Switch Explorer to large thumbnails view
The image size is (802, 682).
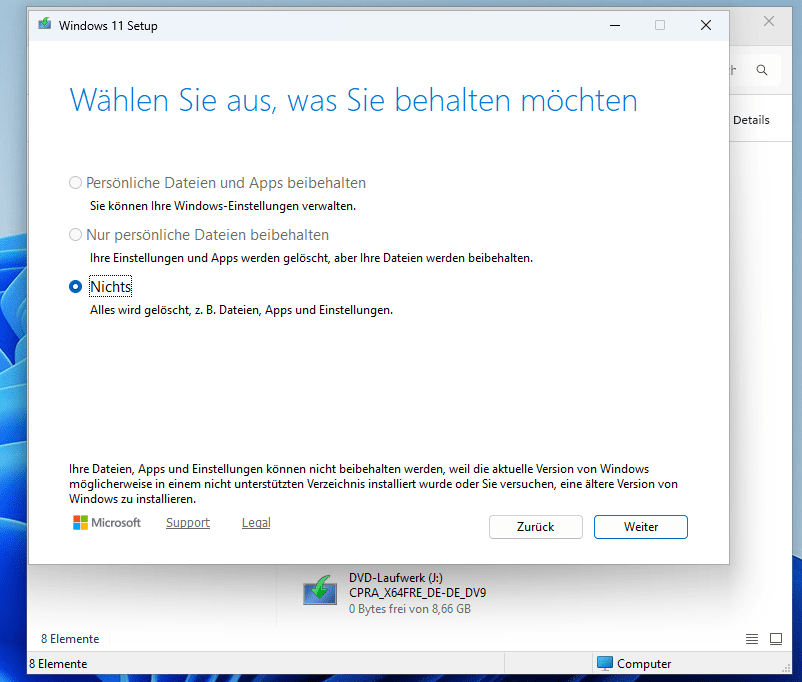pyautogui.click(x=776, y=639)
